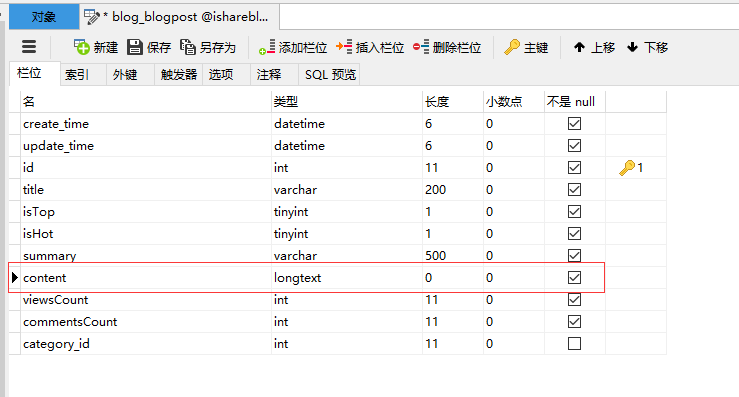Click length value 500 for summary
This screenshot has width=739, height=397.
453,256
